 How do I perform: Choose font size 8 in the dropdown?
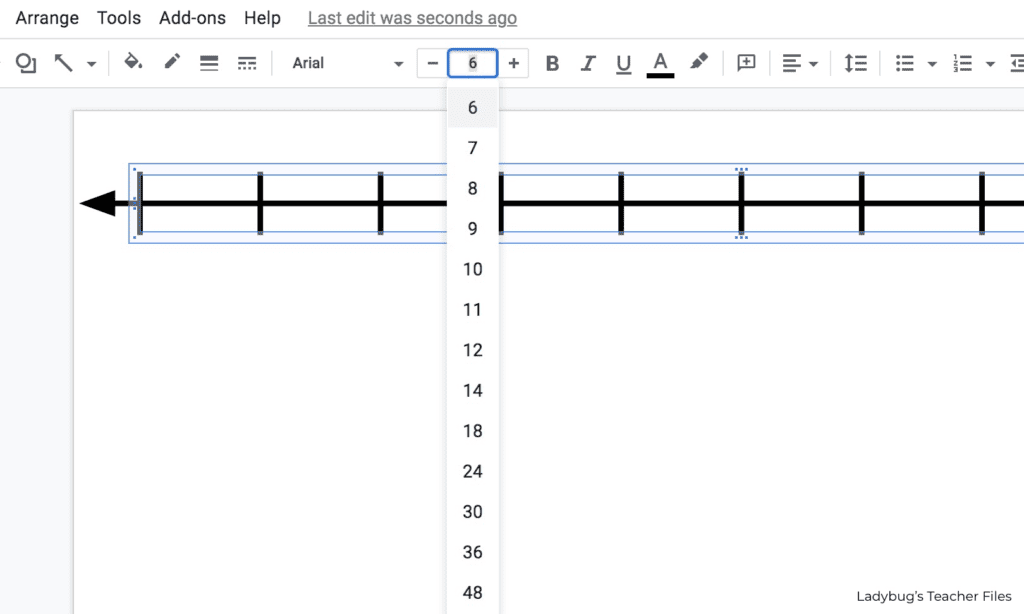pyautogui.click(x=473, y=188)
